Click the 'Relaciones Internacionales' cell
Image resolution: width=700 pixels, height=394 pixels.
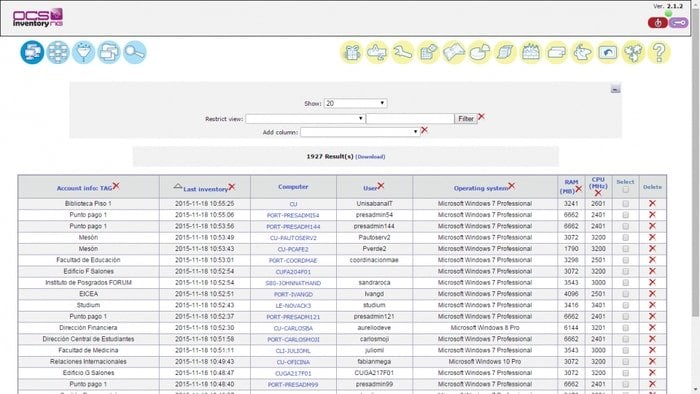click(x=88, y=361)
